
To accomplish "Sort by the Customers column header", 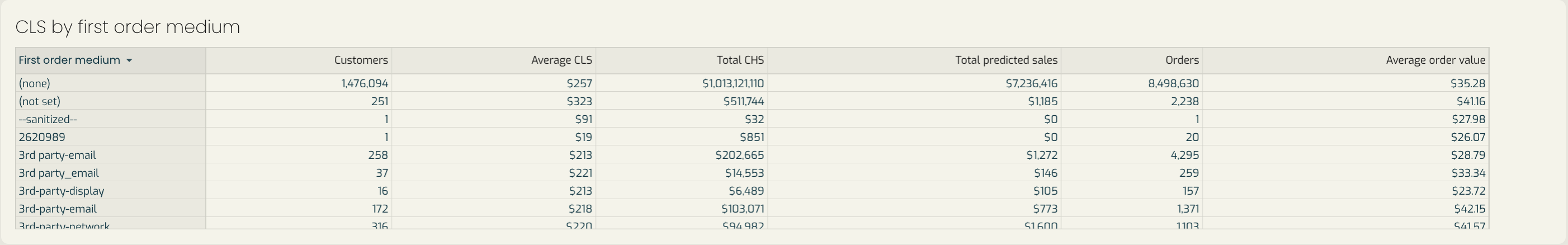I will click(361, 60).
